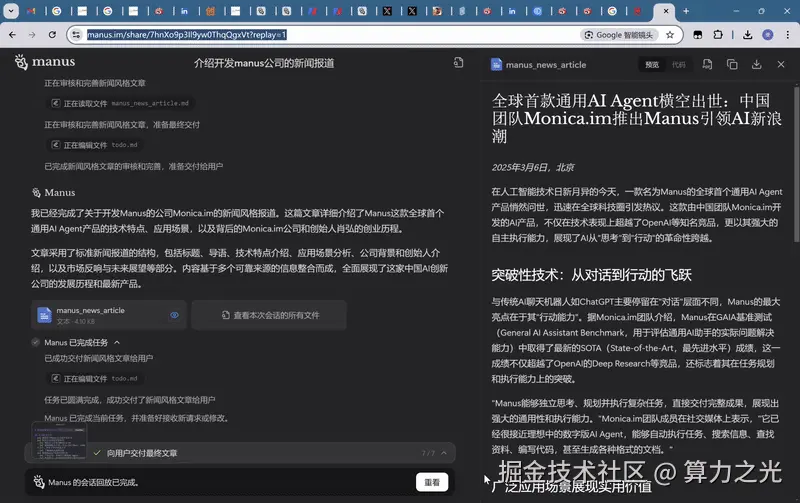Image resolution: width=800 pixels, height=503 pixels.
Task: Switch to the Gmail tab
Action: (31, 11)
